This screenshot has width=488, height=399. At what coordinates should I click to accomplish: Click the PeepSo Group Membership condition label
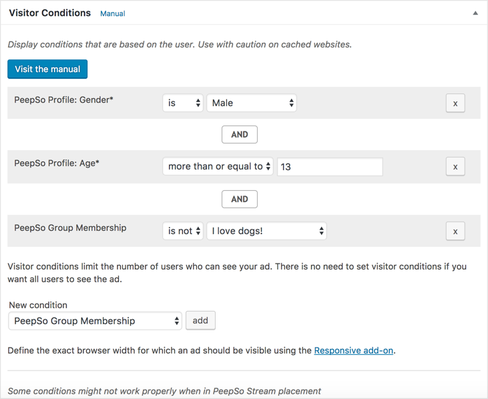tap(70, 228)
